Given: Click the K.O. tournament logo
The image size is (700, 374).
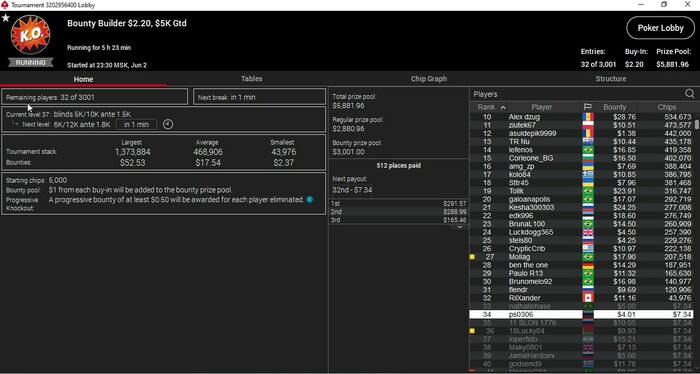Looking at the screenshot, I should (30, 35).
